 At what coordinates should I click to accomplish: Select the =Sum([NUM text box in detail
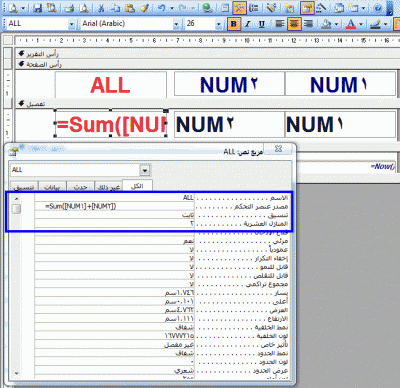click(x=111, y=123)
